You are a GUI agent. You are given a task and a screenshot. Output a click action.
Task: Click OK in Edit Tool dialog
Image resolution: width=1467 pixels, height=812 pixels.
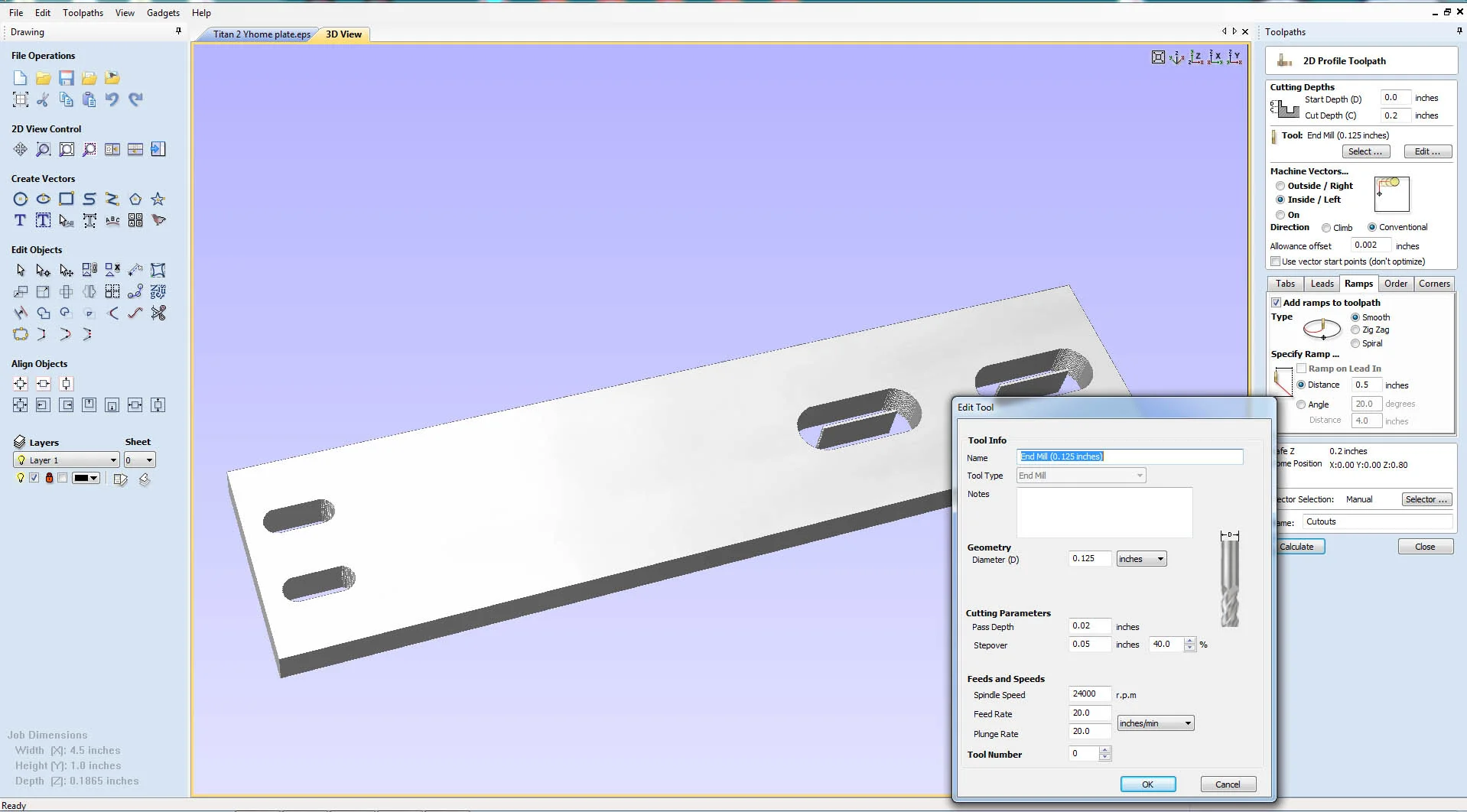pos(1147,784)
